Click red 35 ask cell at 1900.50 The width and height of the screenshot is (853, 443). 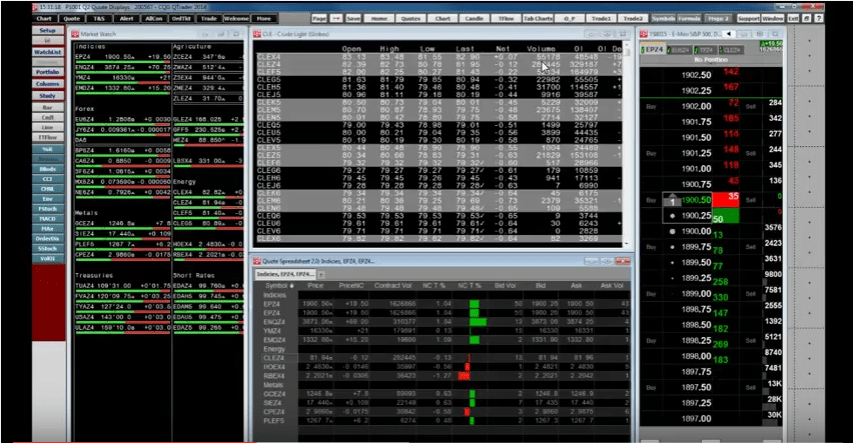[x=726, y=199]
